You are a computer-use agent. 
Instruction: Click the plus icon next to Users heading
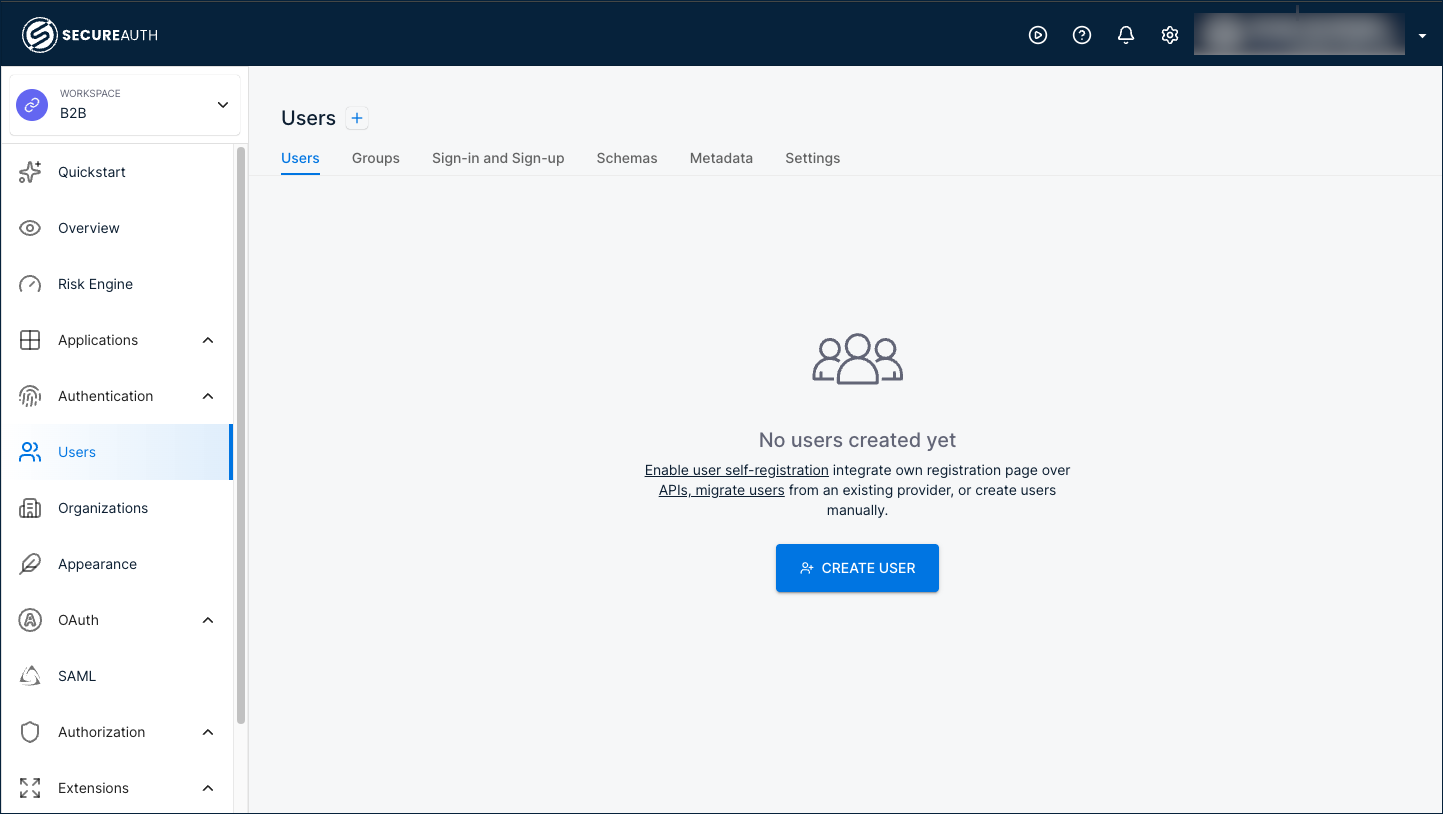(x=357, y=118)
